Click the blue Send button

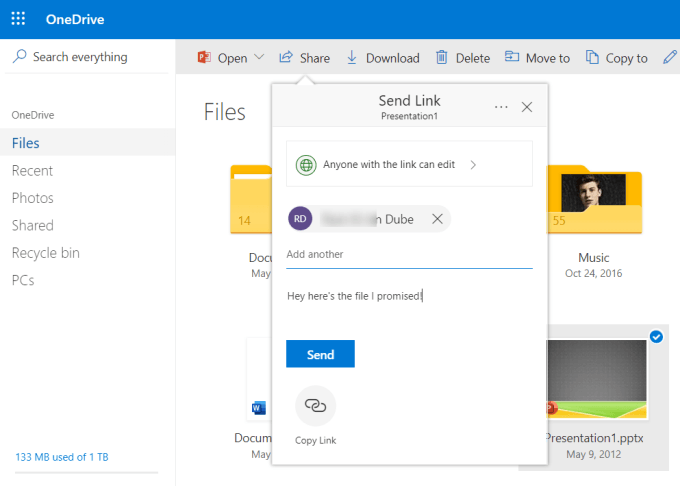(320, 354)
